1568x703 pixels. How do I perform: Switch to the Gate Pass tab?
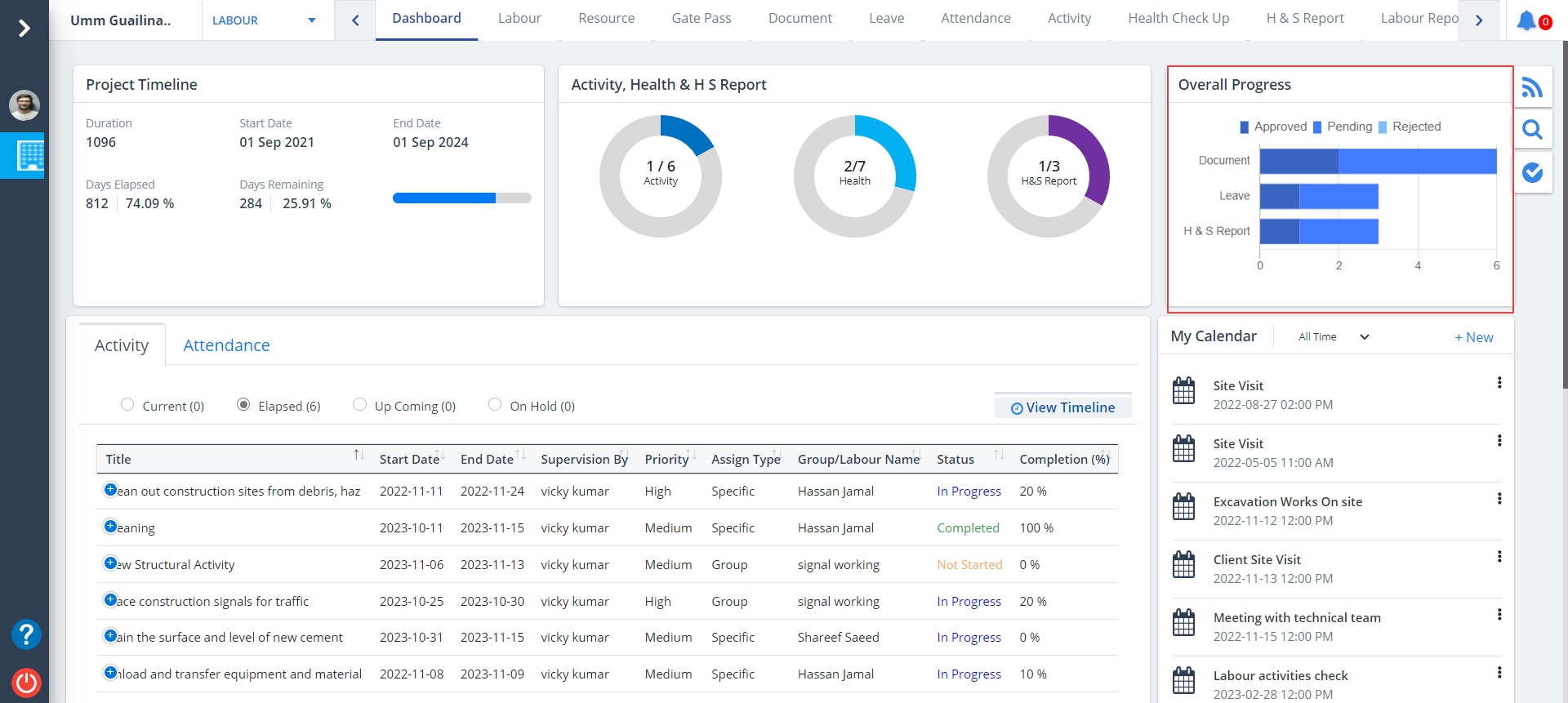[x=701, y=19]
